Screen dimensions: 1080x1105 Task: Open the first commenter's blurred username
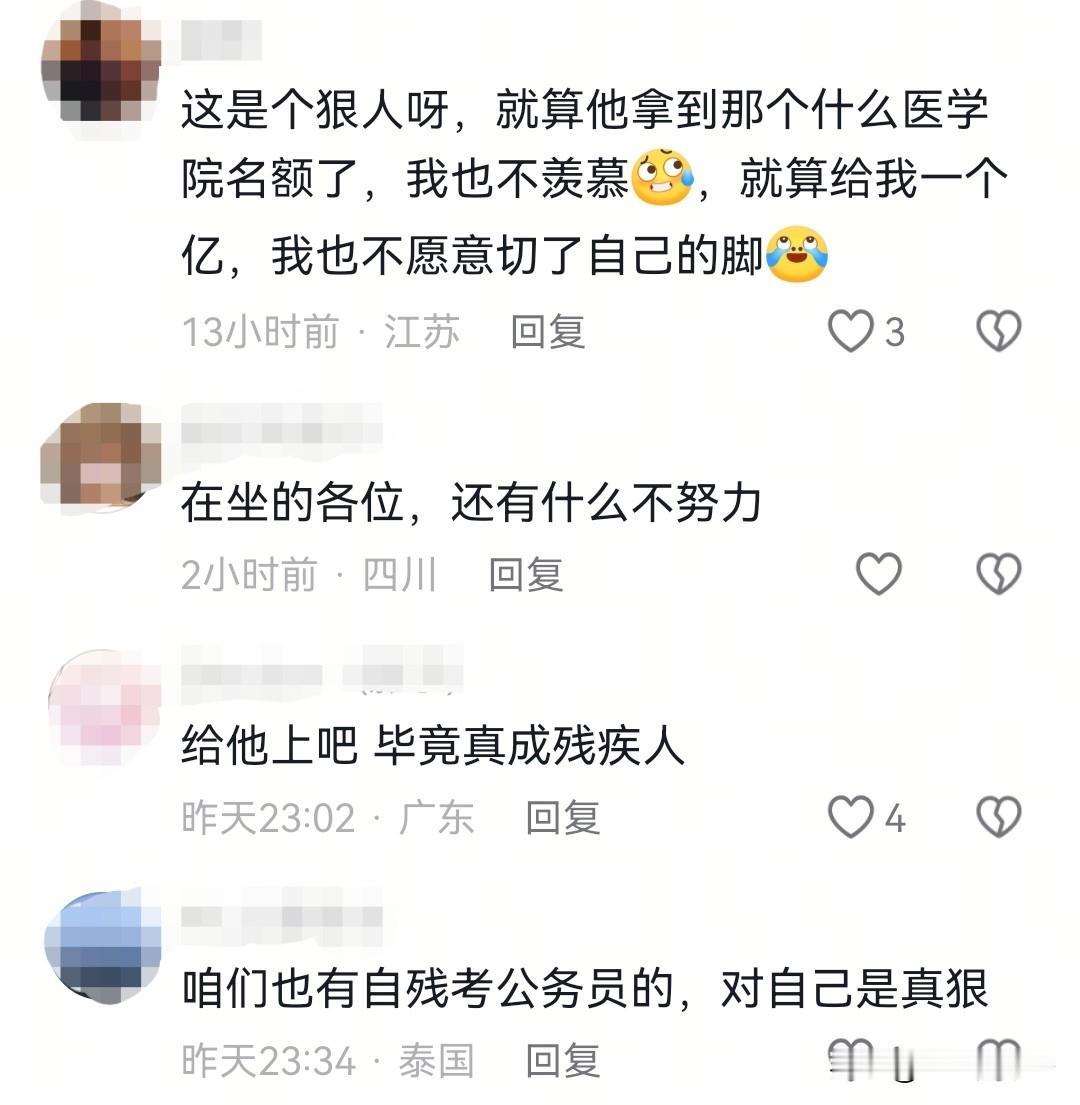tap(221, 40)
